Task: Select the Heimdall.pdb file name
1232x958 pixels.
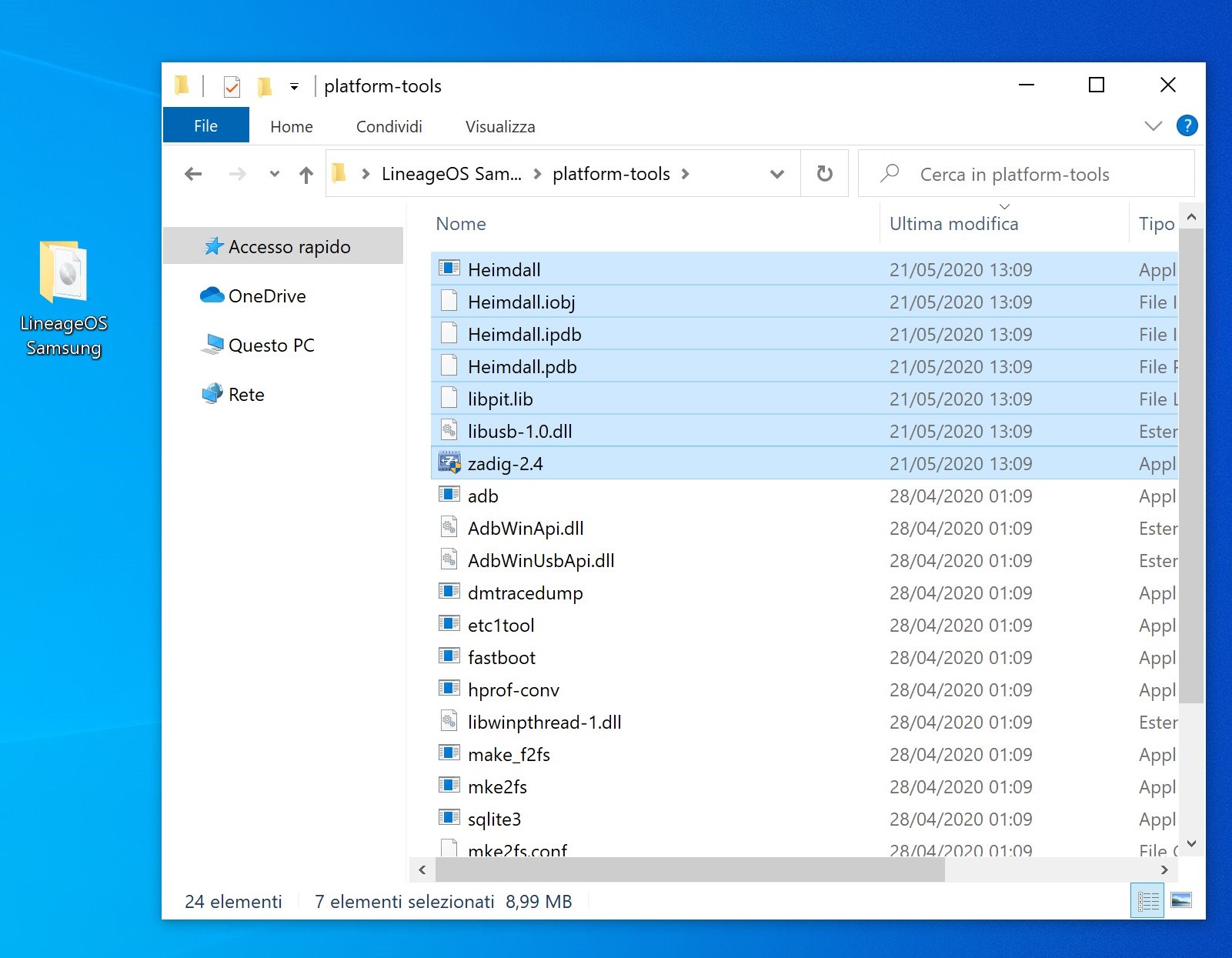Action: (523, 366)
